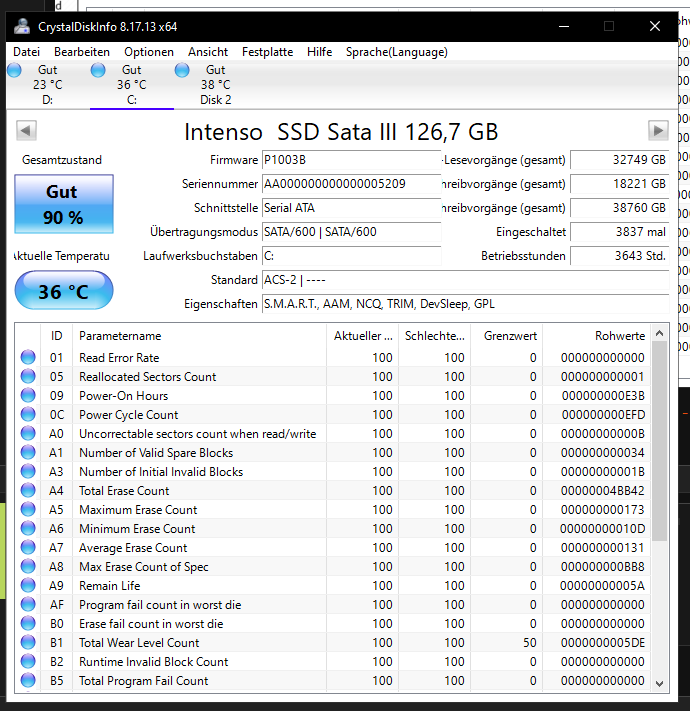This screenshot has width=690, height=711.
Task: Click status dot for Power Cycle Count
Action: (x=28, y=414)
